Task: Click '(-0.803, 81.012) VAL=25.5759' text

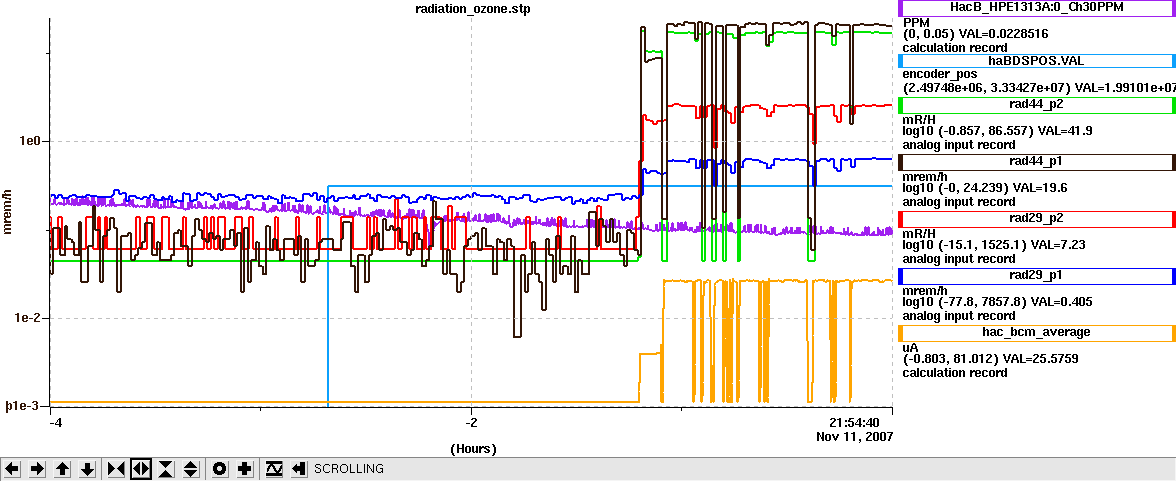Action: coord(991,359)
